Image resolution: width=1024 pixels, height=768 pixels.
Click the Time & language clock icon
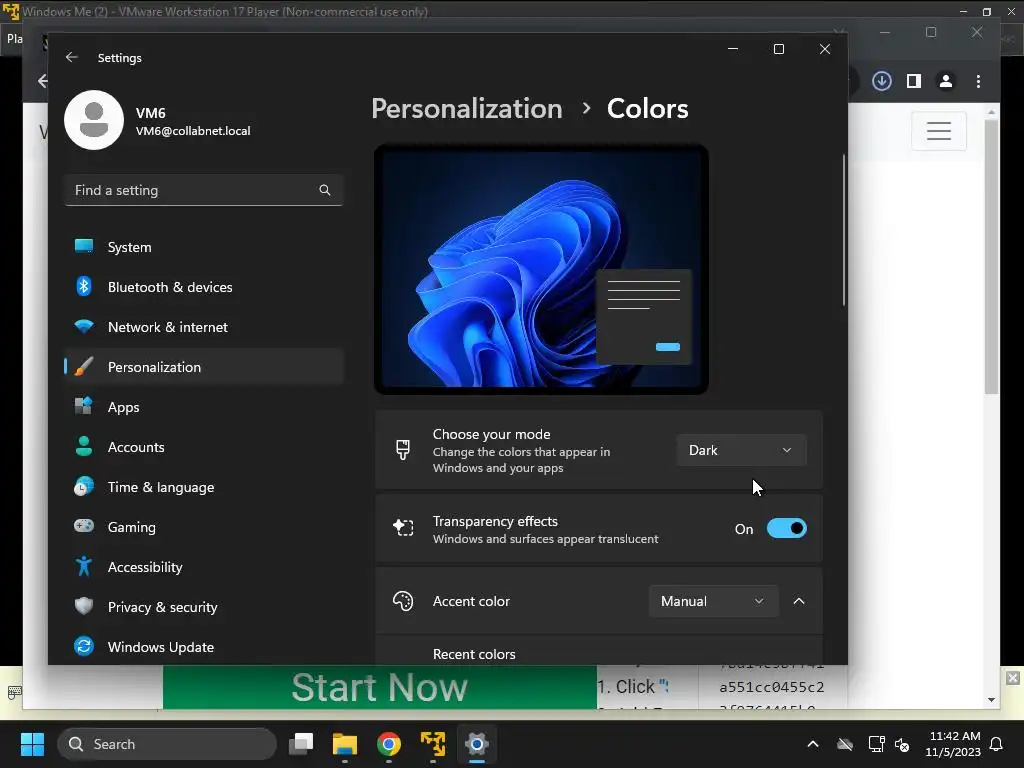84,487
